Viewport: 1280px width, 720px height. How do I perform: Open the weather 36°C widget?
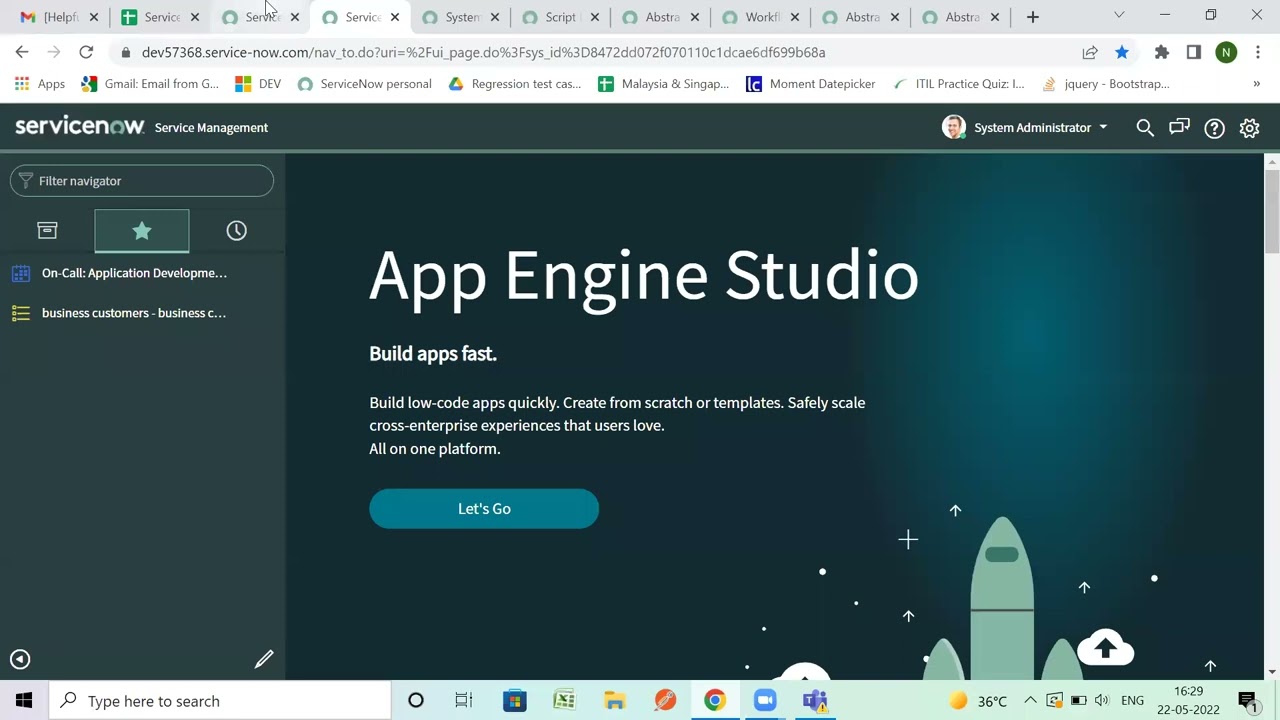[977, 701]
